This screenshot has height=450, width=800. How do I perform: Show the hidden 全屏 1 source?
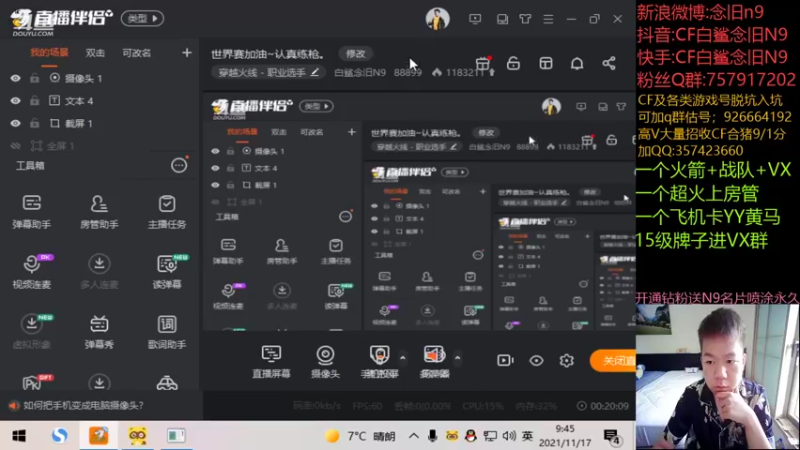[15, 146]
